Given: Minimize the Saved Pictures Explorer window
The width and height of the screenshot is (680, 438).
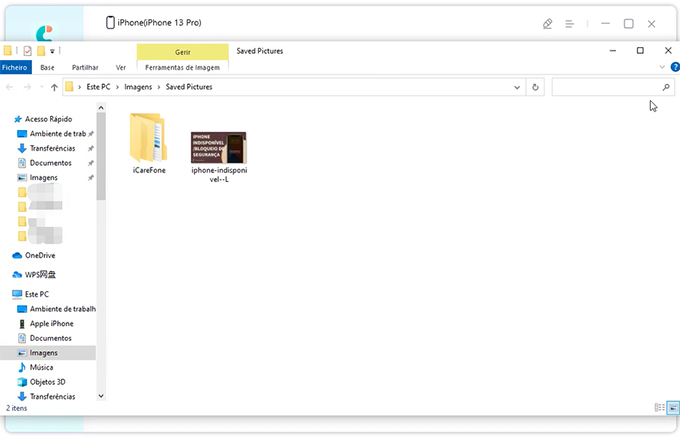Looking at the screenshot, I should (613, 51).
